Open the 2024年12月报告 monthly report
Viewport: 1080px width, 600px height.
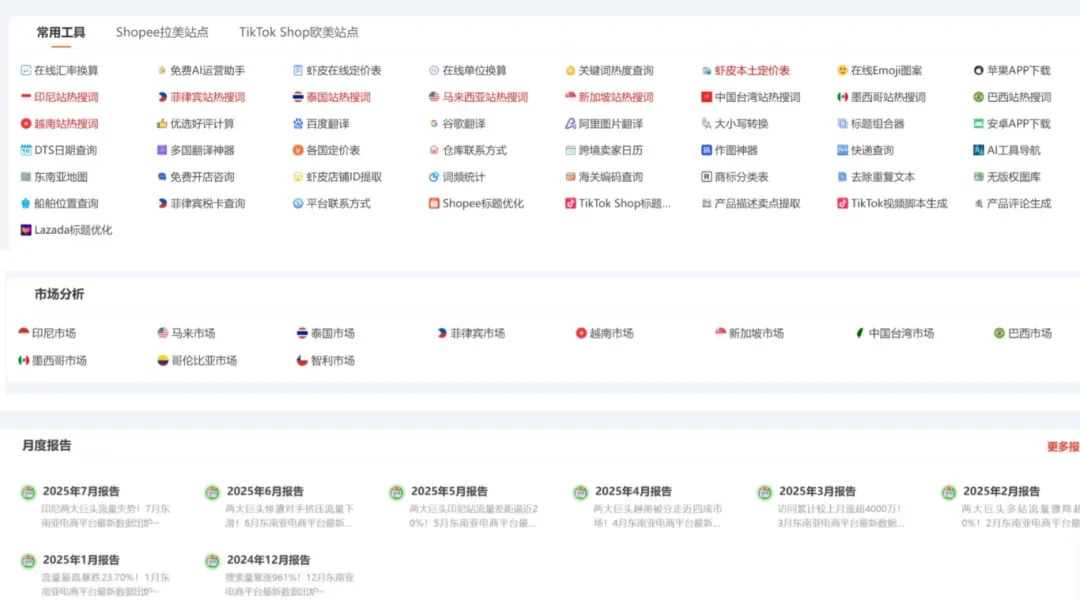tap(268, 560)
